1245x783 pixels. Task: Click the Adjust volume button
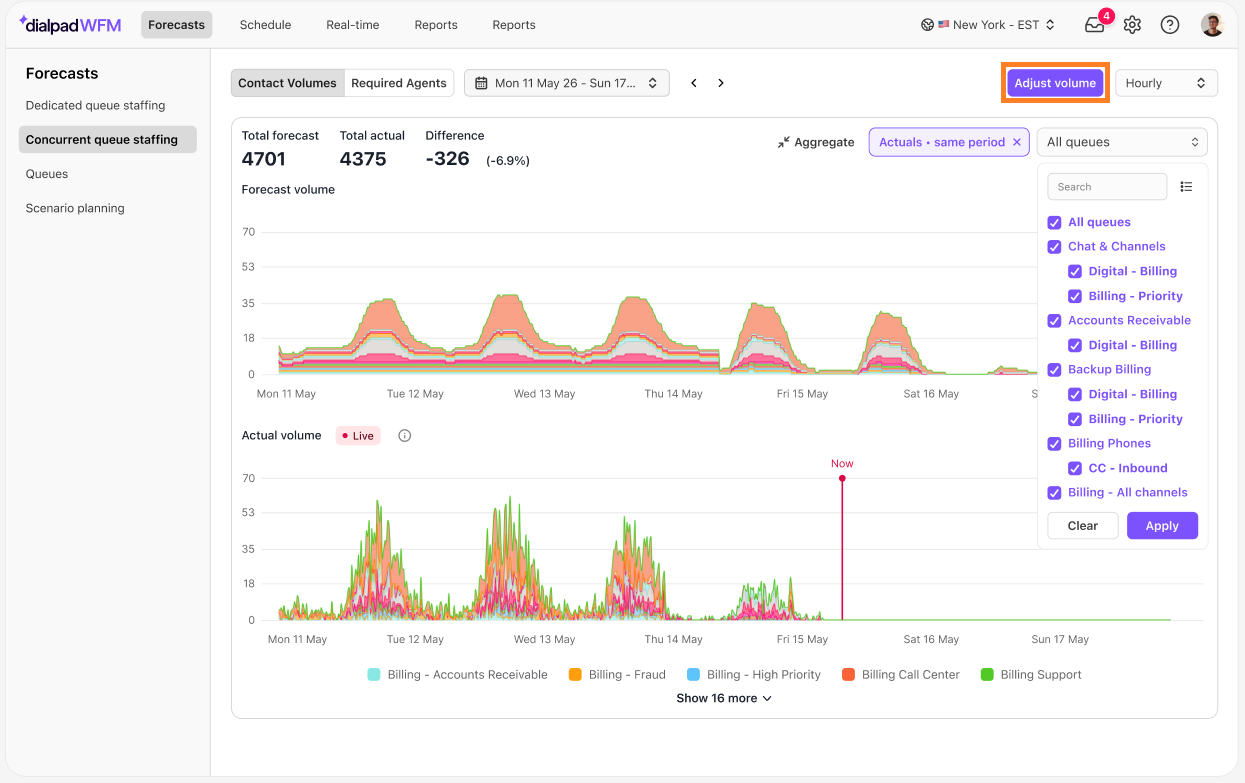1055,83
